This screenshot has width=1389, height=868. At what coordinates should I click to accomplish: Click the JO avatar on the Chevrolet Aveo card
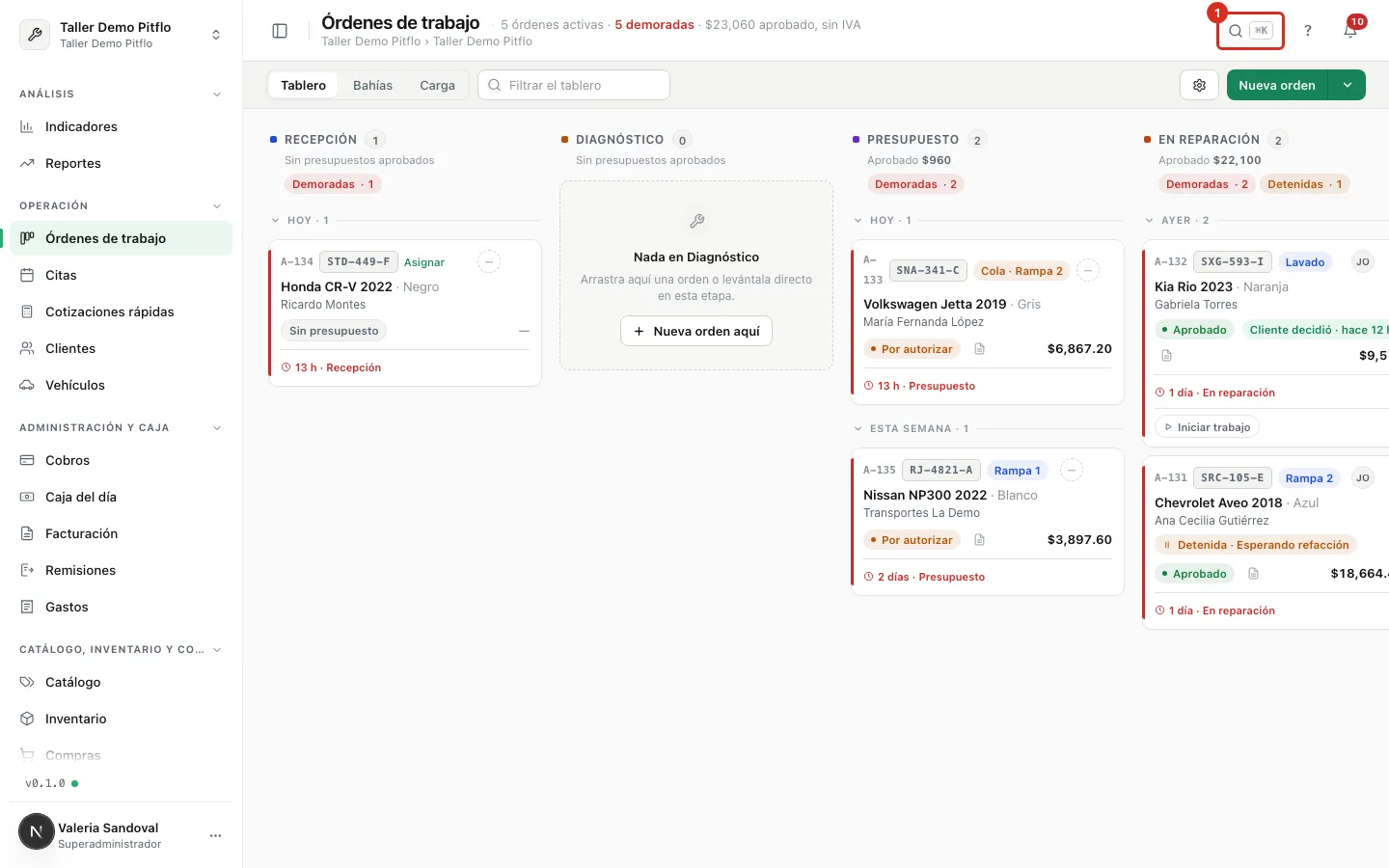tap(1362, 477)
